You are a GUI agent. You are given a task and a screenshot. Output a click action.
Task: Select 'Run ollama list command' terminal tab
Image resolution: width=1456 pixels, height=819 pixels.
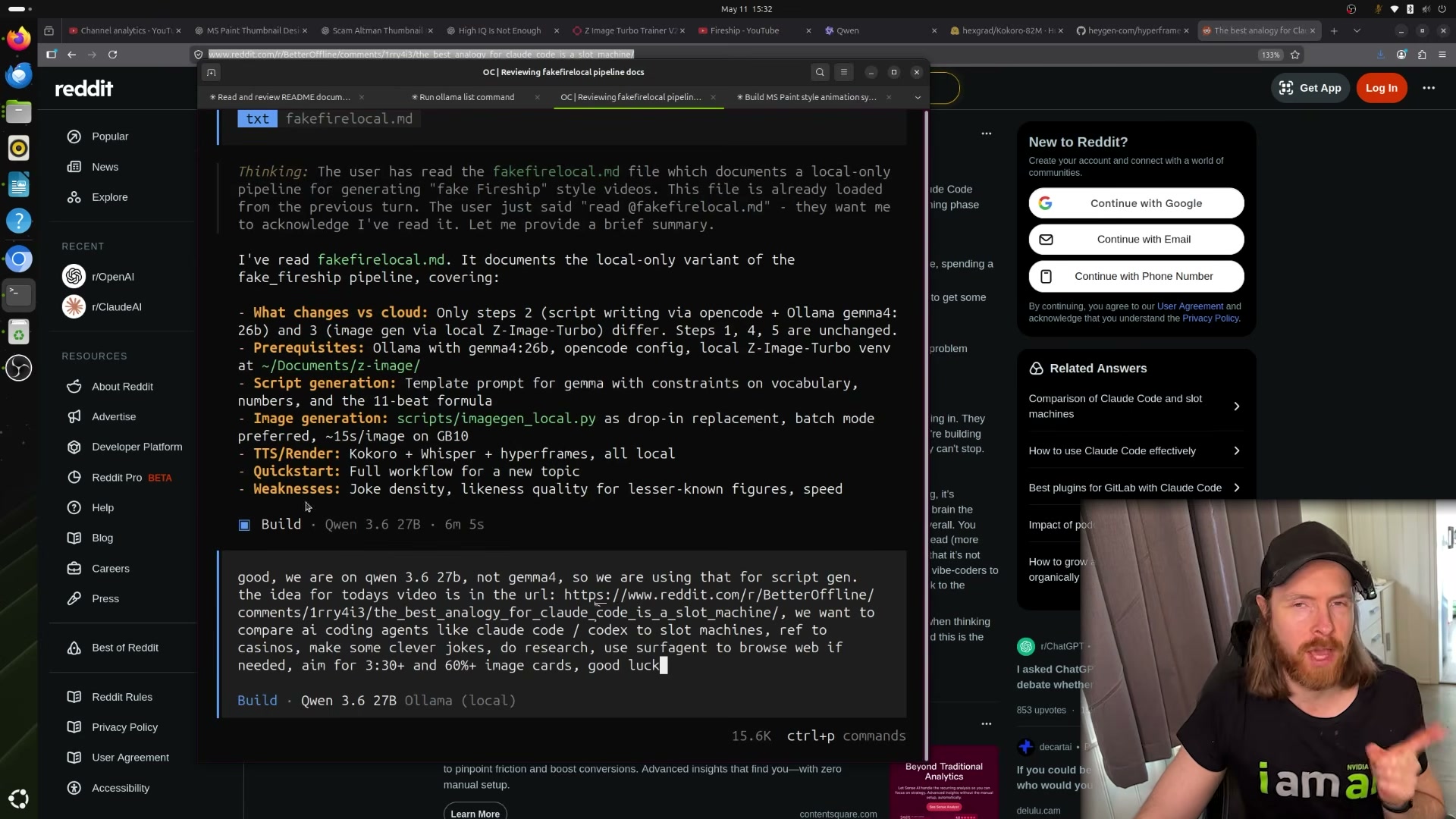[x=466, y=97]
